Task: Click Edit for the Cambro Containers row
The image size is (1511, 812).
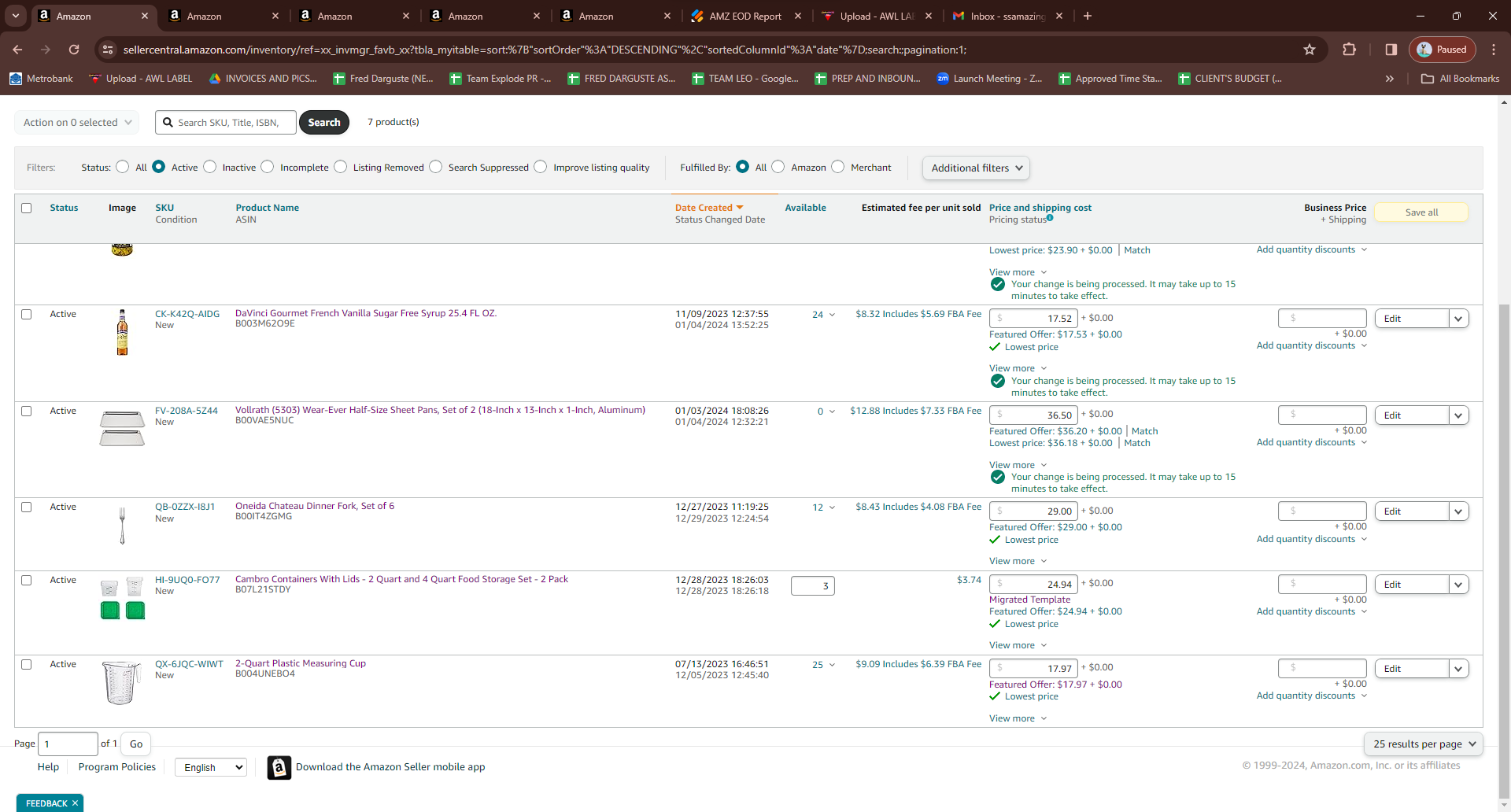Action: pos(1412,585)
